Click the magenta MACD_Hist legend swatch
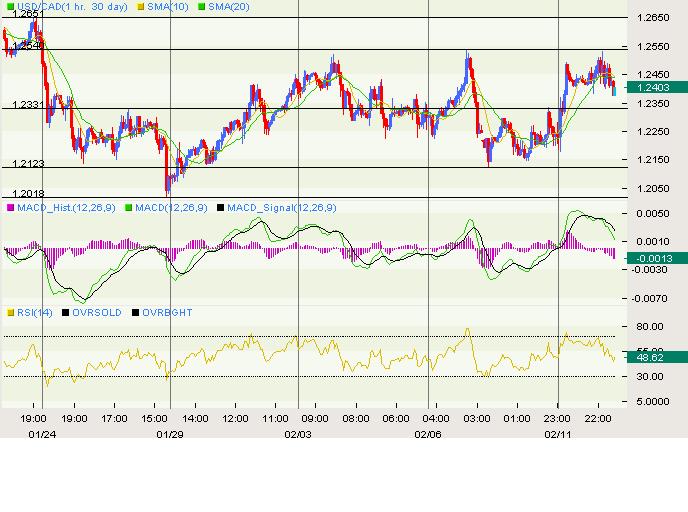688x512 pixels. point(11,208)
